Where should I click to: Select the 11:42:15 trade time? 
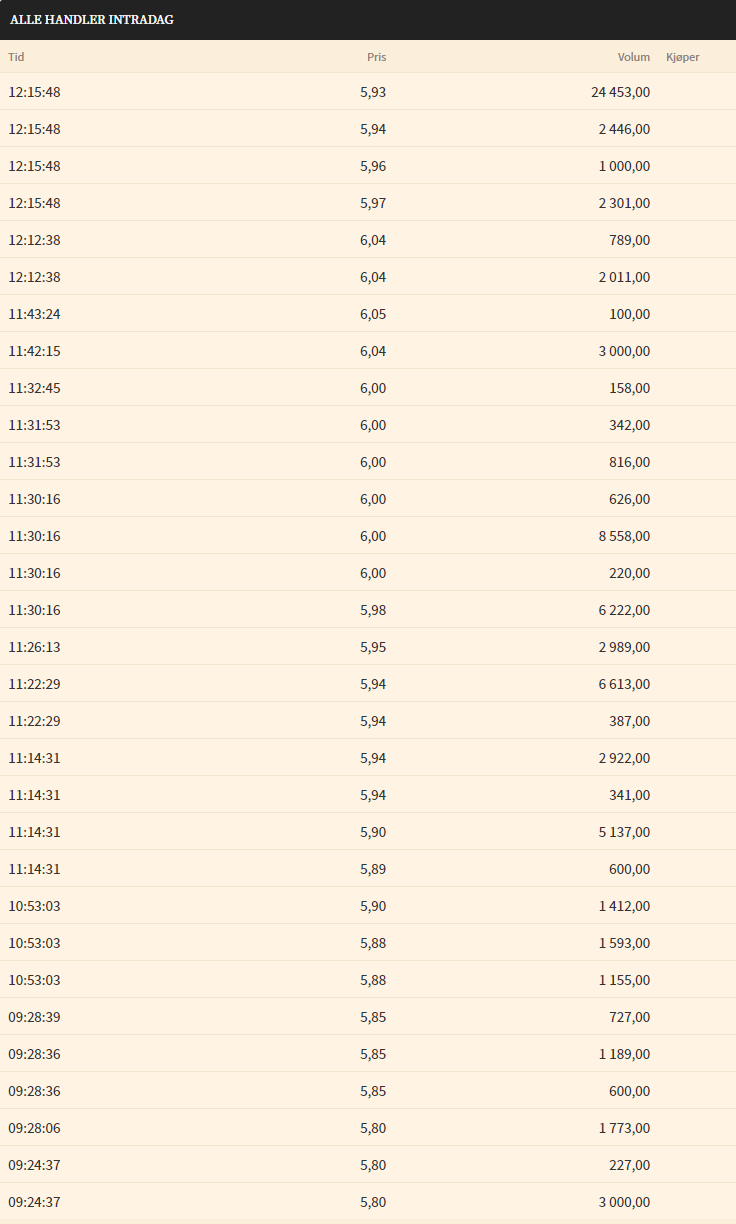tap(34, 351)
